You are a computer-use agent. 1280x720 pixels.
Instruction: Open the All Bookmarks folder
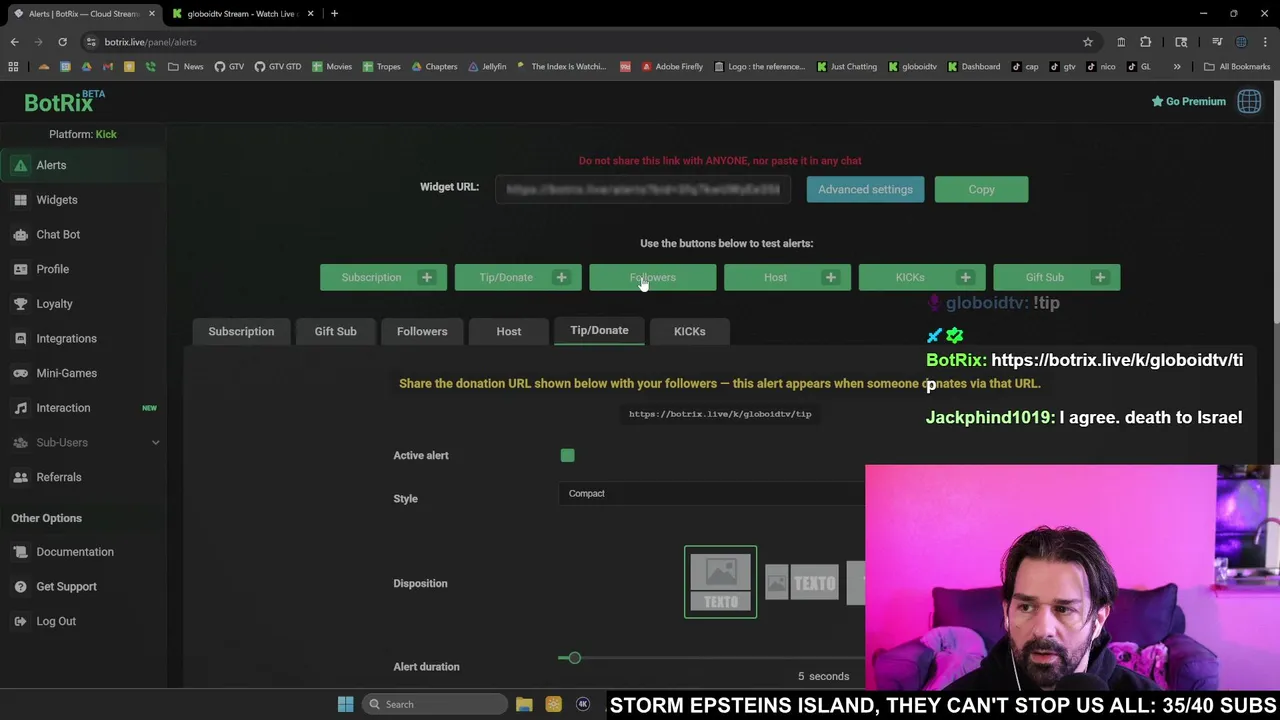click(x=1237, y=67)
